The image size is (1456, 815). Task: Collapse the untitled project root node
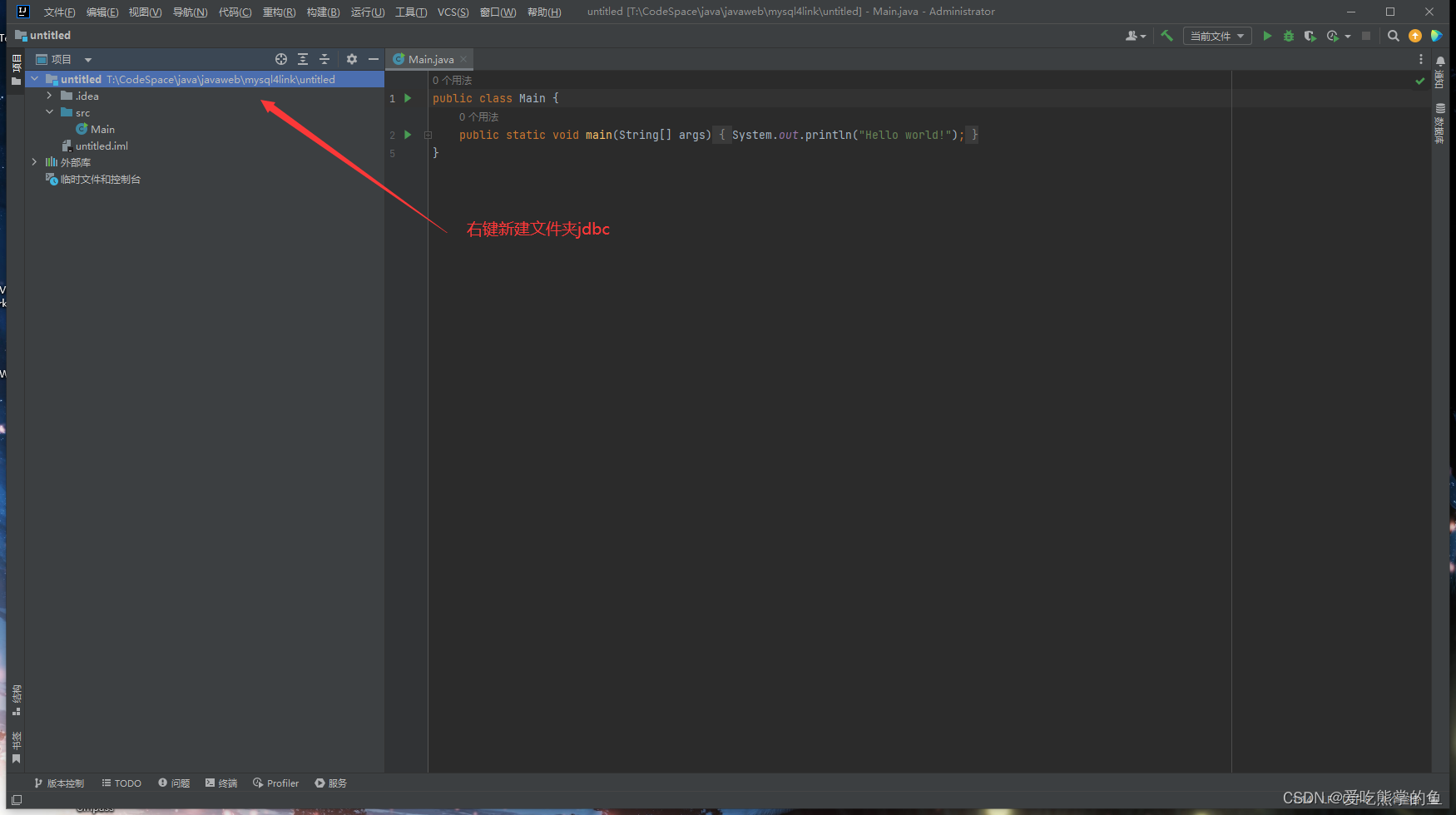click(35, 79)
